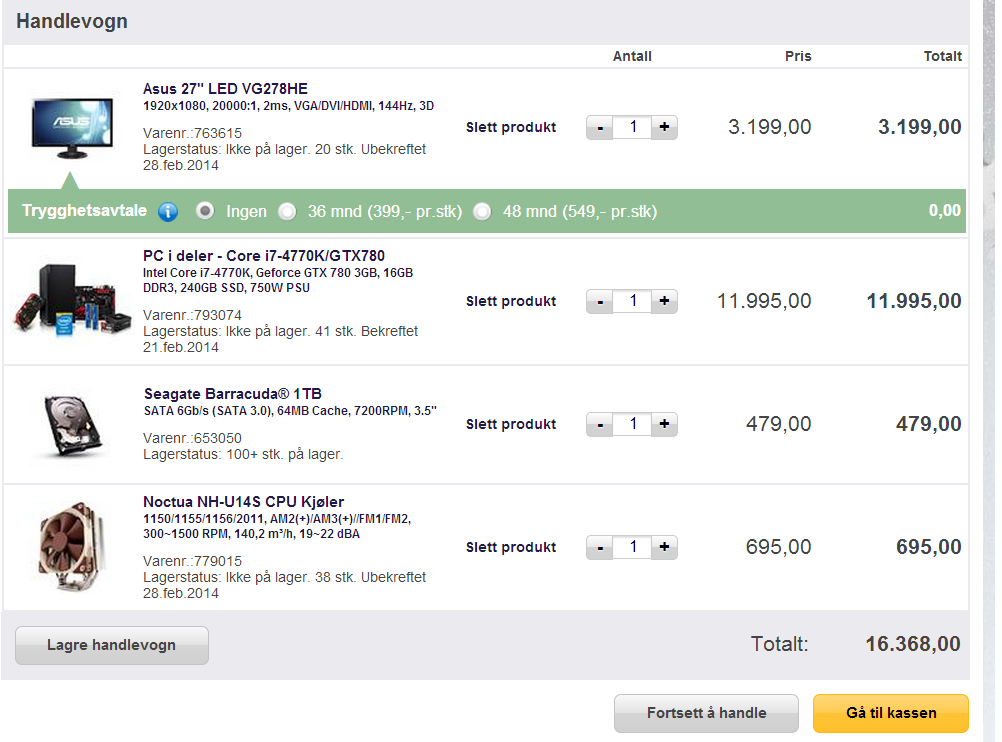The width and height of the screenshot is (1002, 742).
Task: Remove Seagate Barracuda with Slett produkt
Action: click(x=511, y=424)
